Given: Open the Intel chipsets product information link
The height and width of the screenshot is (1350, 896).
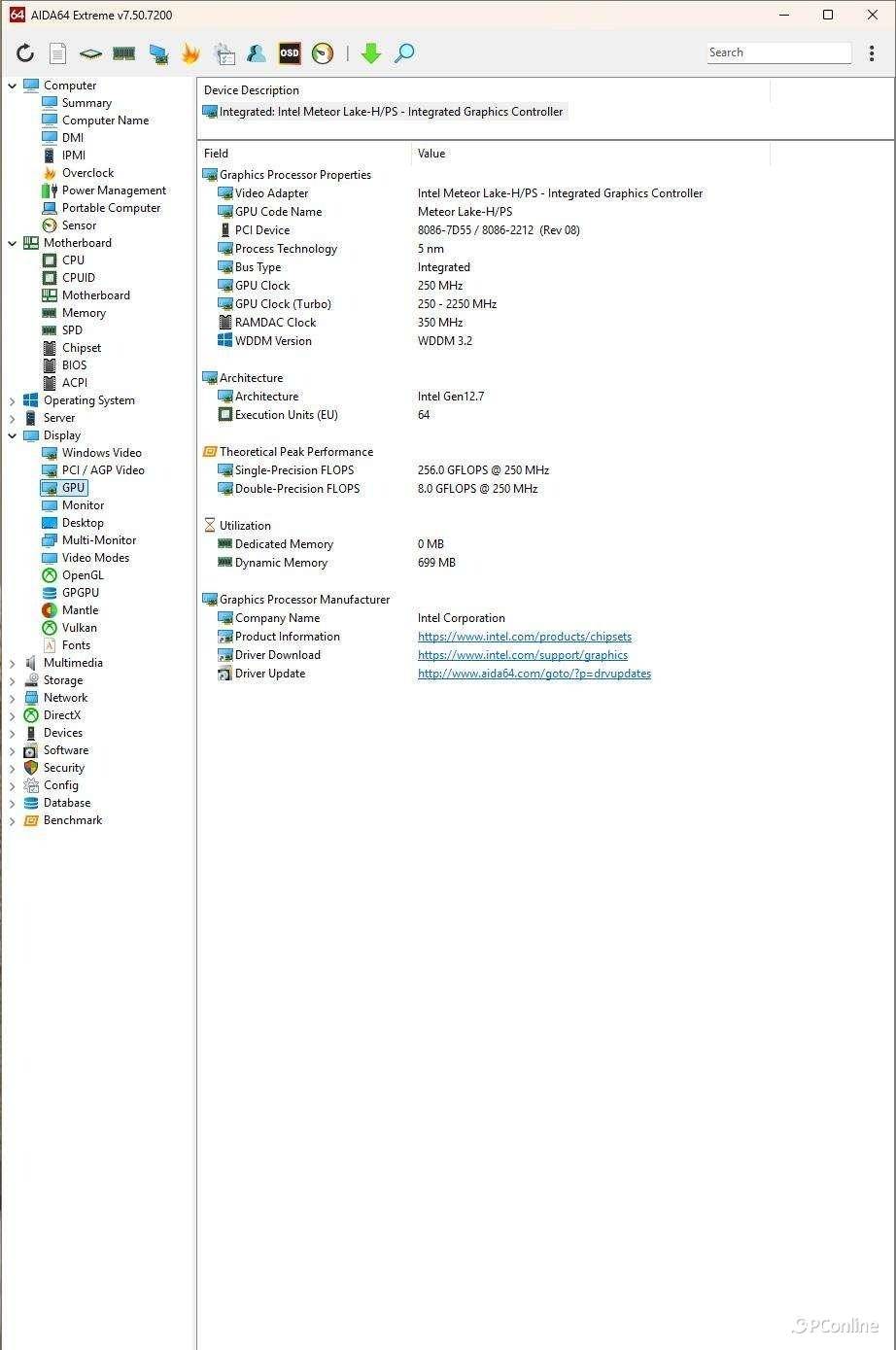Looking at the screenshot, I should pos(525,637).
